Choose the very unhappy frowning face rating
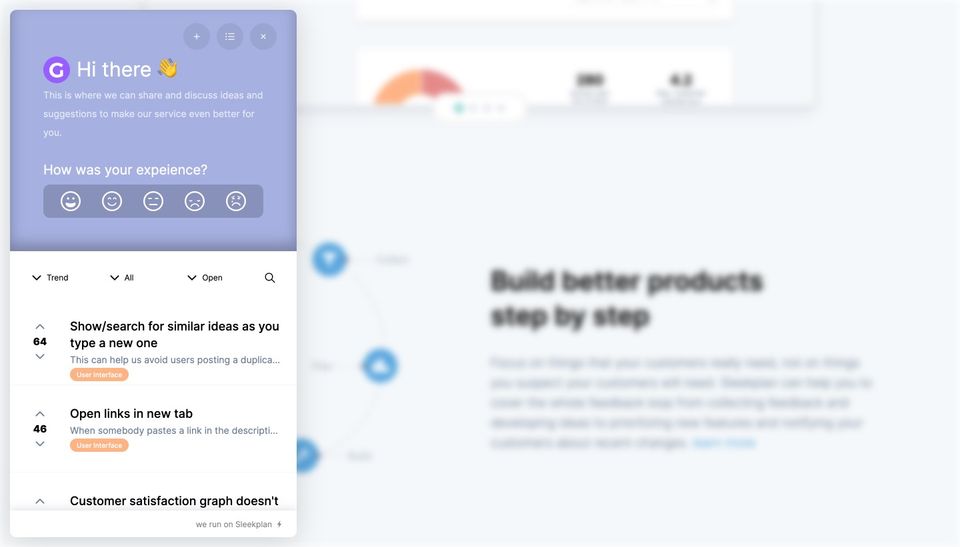Viewport: 960px width, 547px height. (x=236, y=201)
